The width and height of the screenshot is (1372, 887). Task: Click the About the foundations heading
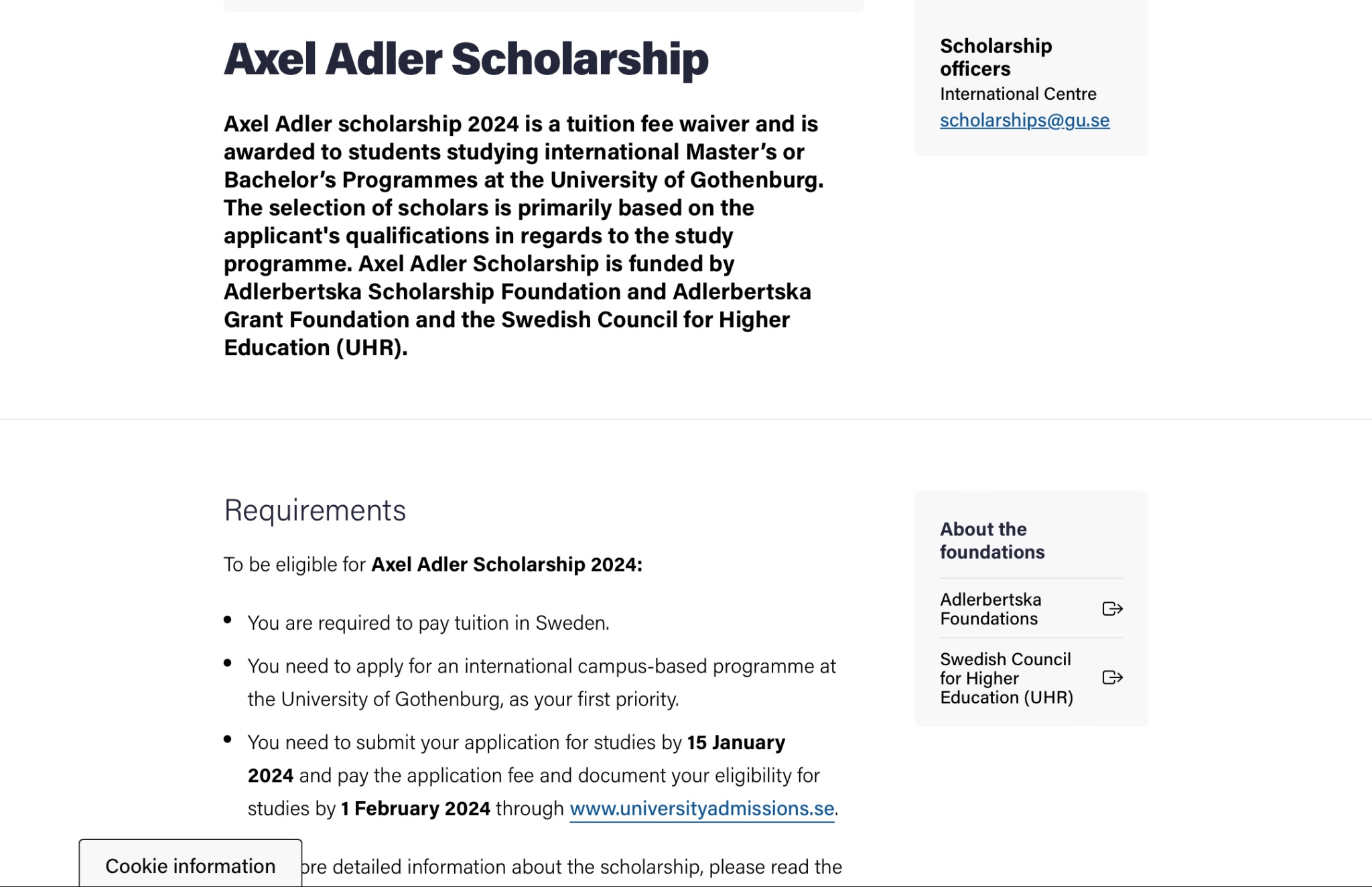991,541
